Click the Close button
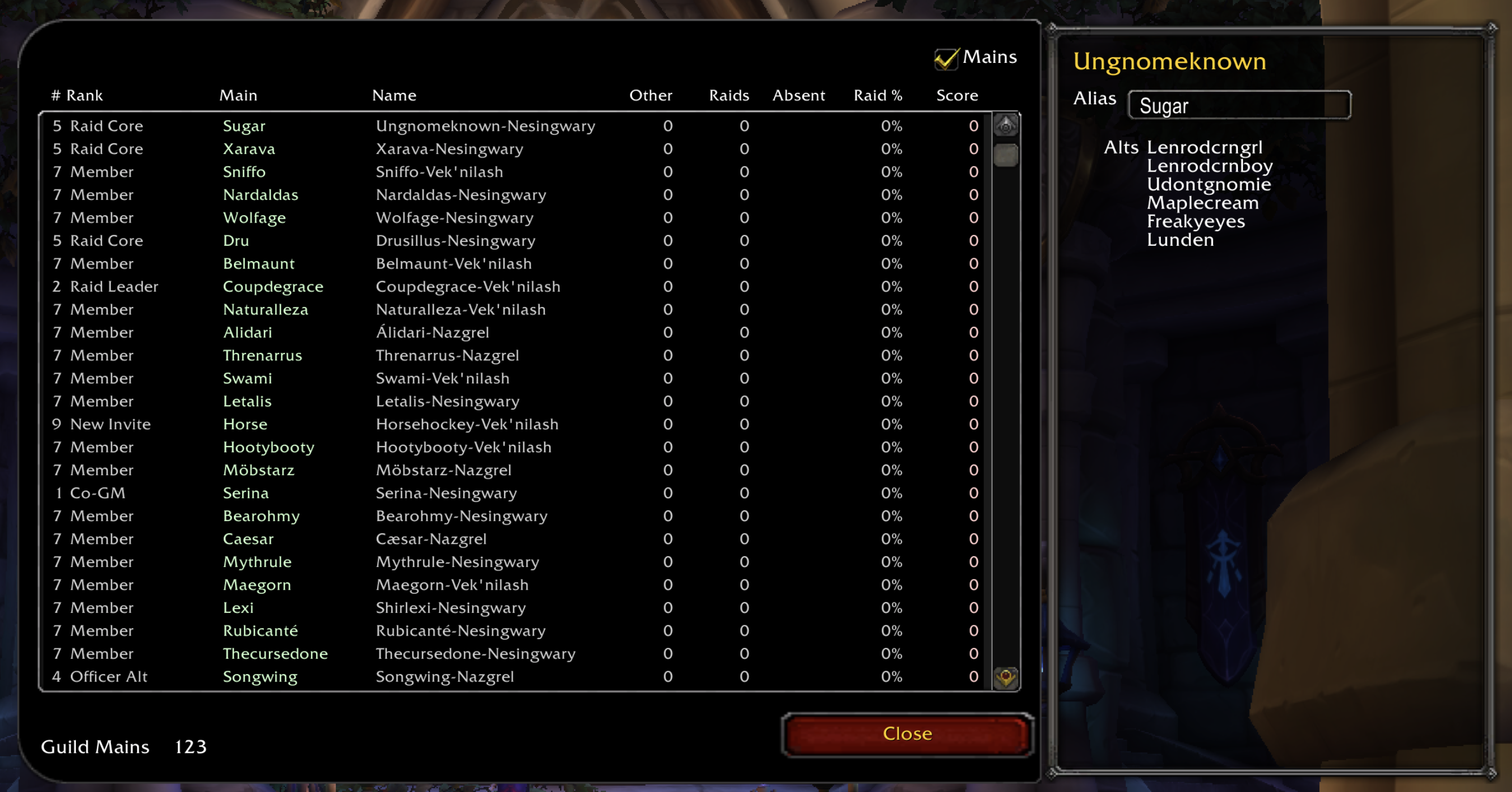The height and width of the screenshot is (792, 1512). coord(906,734)
